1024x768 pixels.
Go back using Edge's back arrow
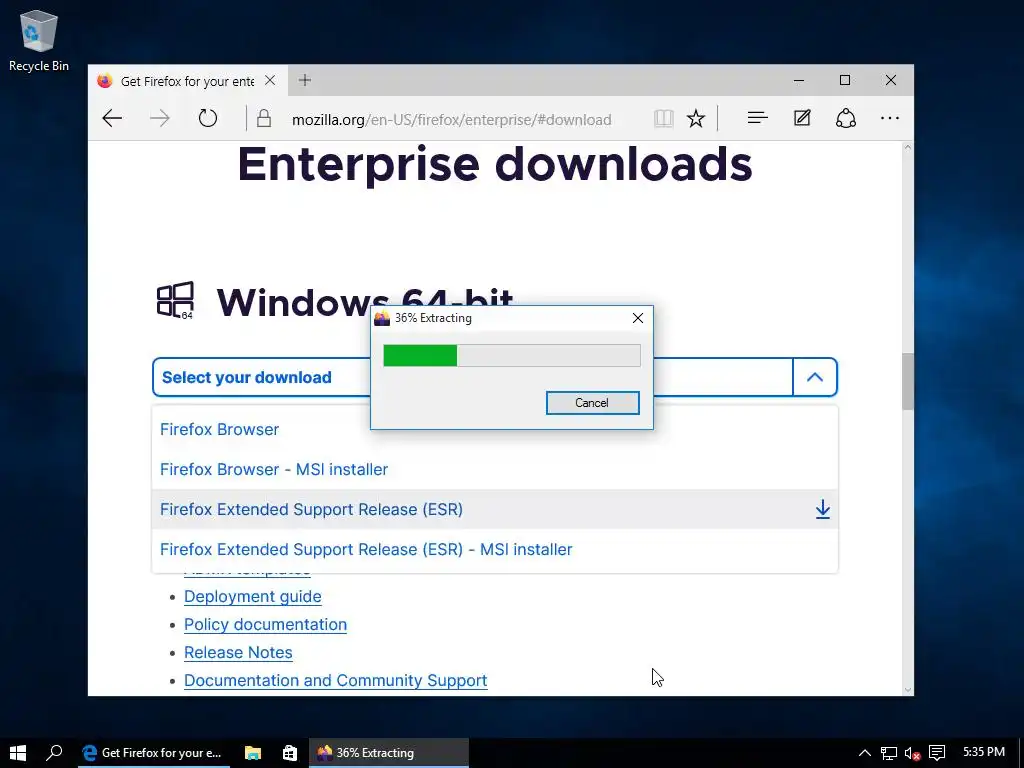coord(112,118)
